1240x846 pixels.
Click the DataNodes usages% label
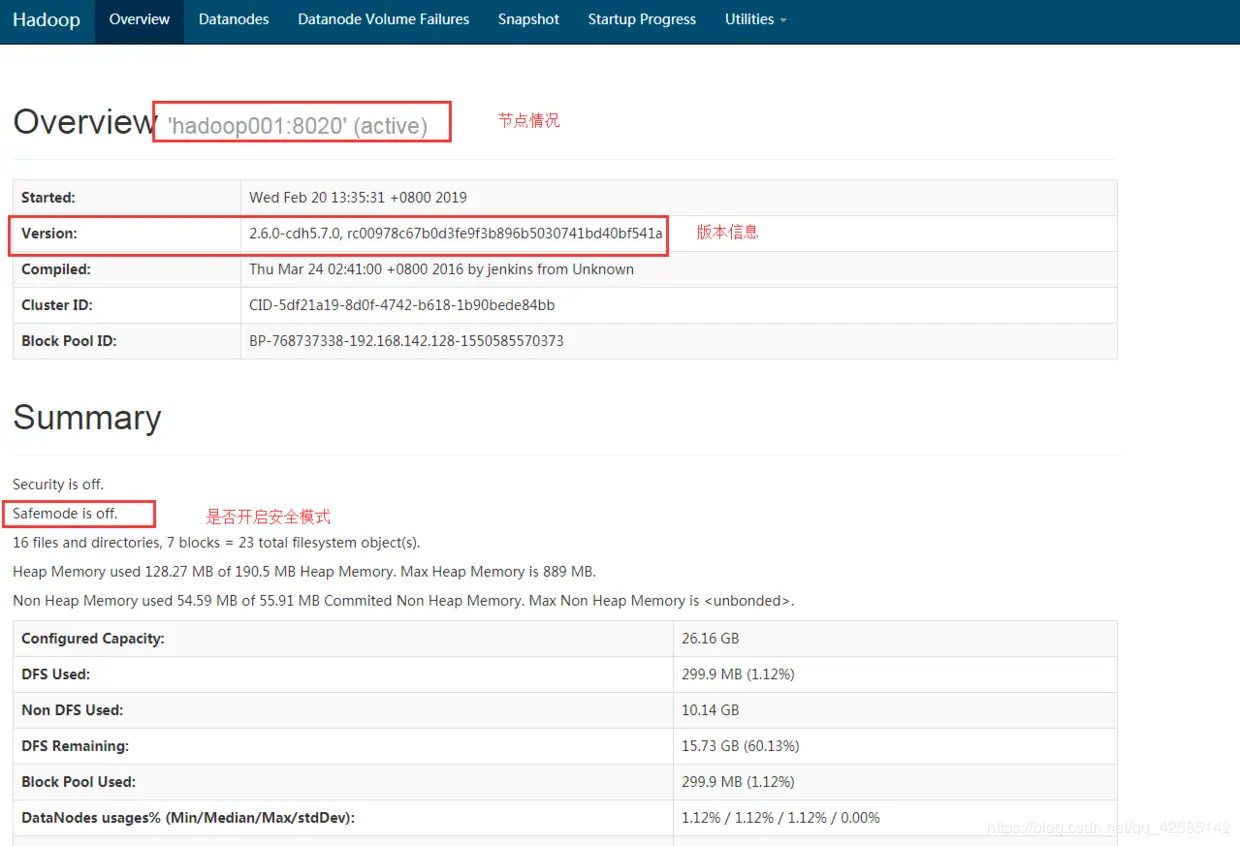[x=188, y=819]
